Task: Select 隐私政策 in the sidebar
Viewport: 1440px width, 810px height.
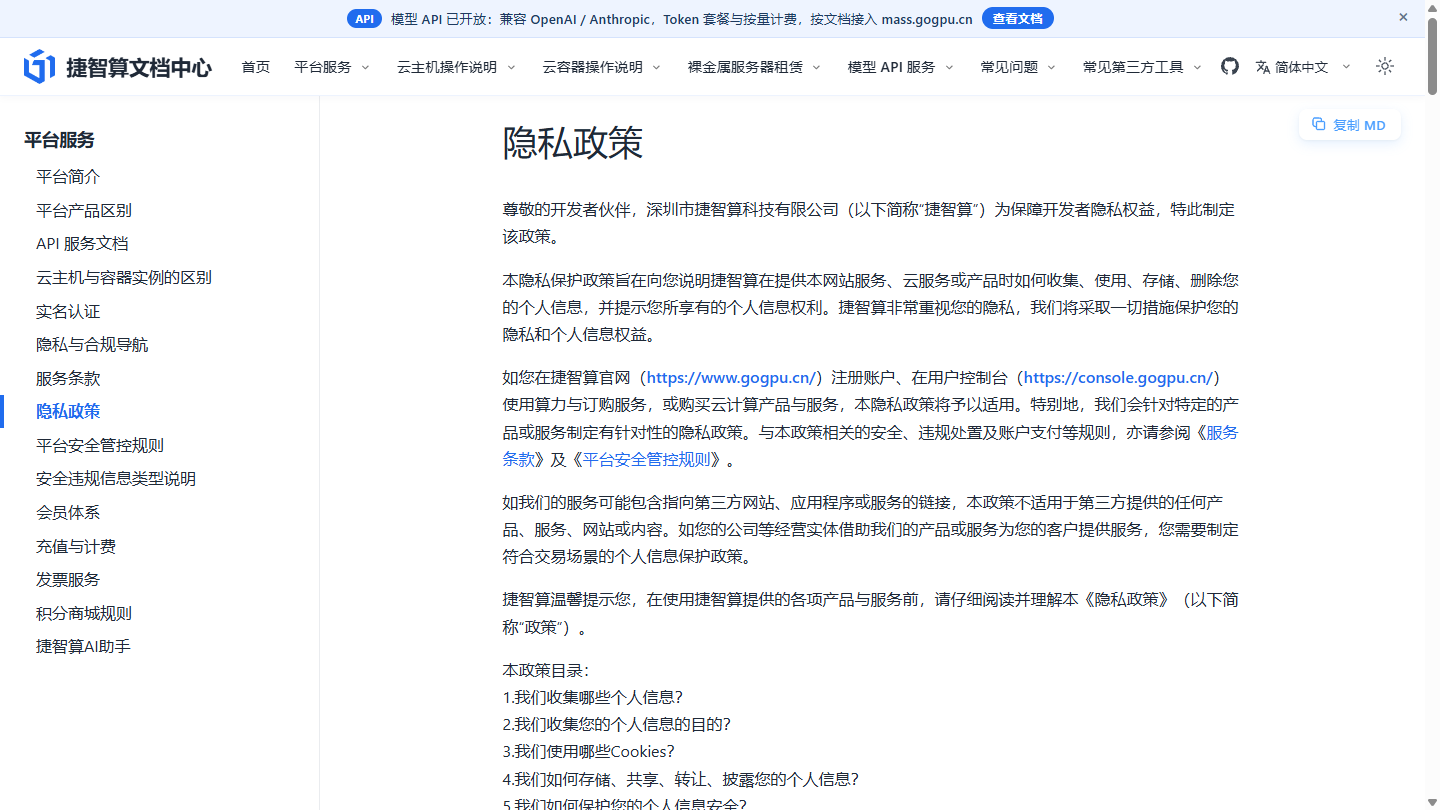Action: tap(68, 412)
